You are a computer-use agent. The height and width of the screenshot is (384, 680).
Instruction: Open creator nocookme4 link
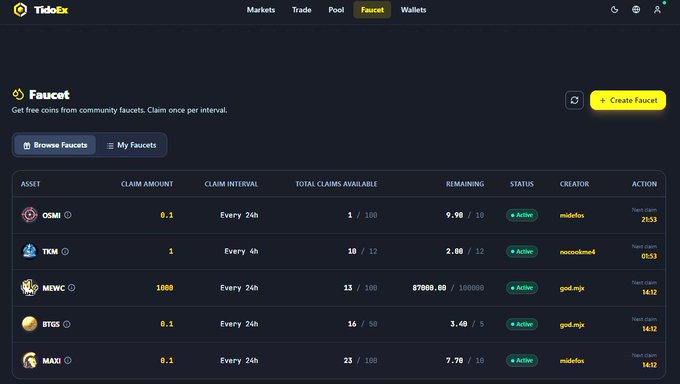click(577, 252)
